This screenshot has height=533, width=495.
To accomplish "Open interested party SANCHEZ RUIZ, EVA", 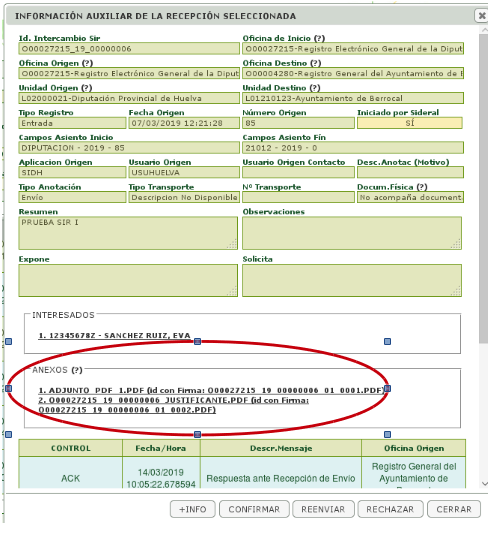I will 114,336.
